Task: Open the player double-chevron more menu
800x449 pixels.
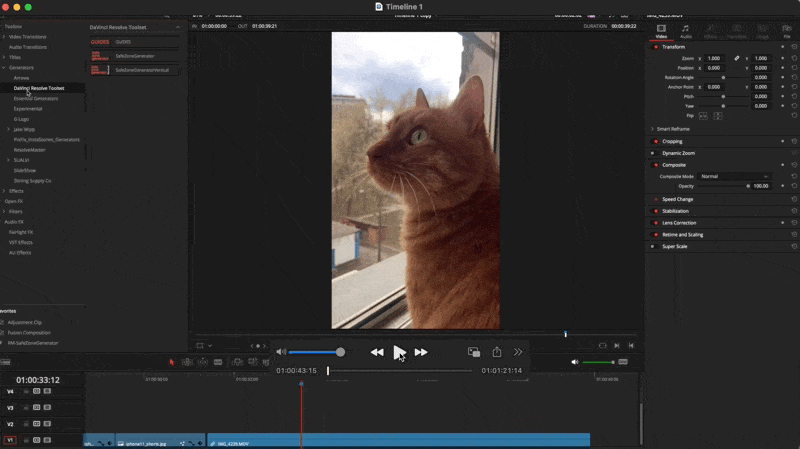Action: [518, 352]
